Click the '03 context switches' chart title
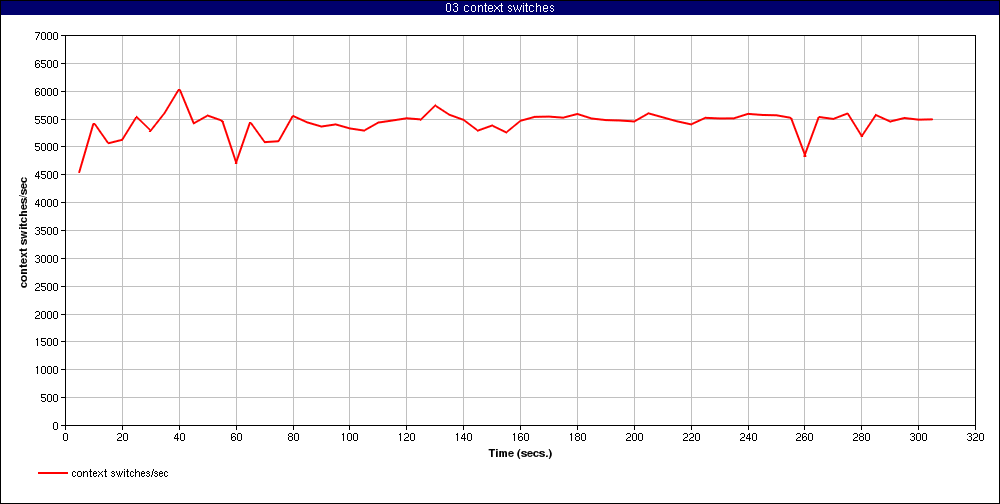Viewport: 1000px width, 504px height. (499, 8)
